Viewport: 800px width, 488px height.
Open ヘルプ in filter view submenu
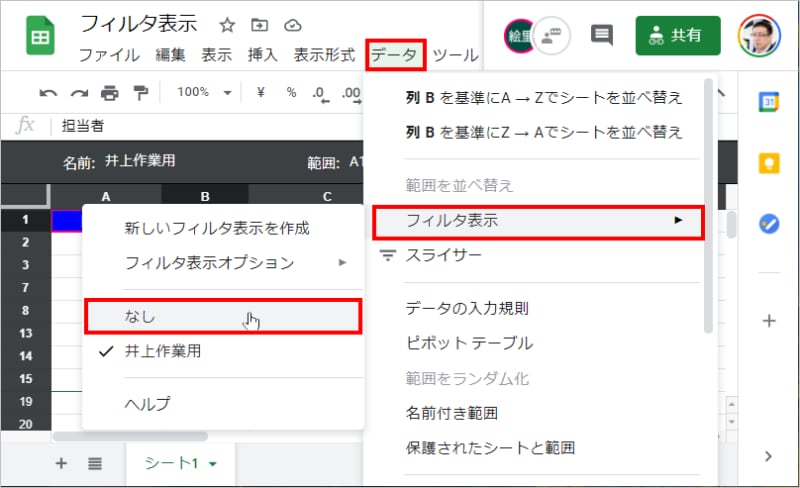point(223,404)
